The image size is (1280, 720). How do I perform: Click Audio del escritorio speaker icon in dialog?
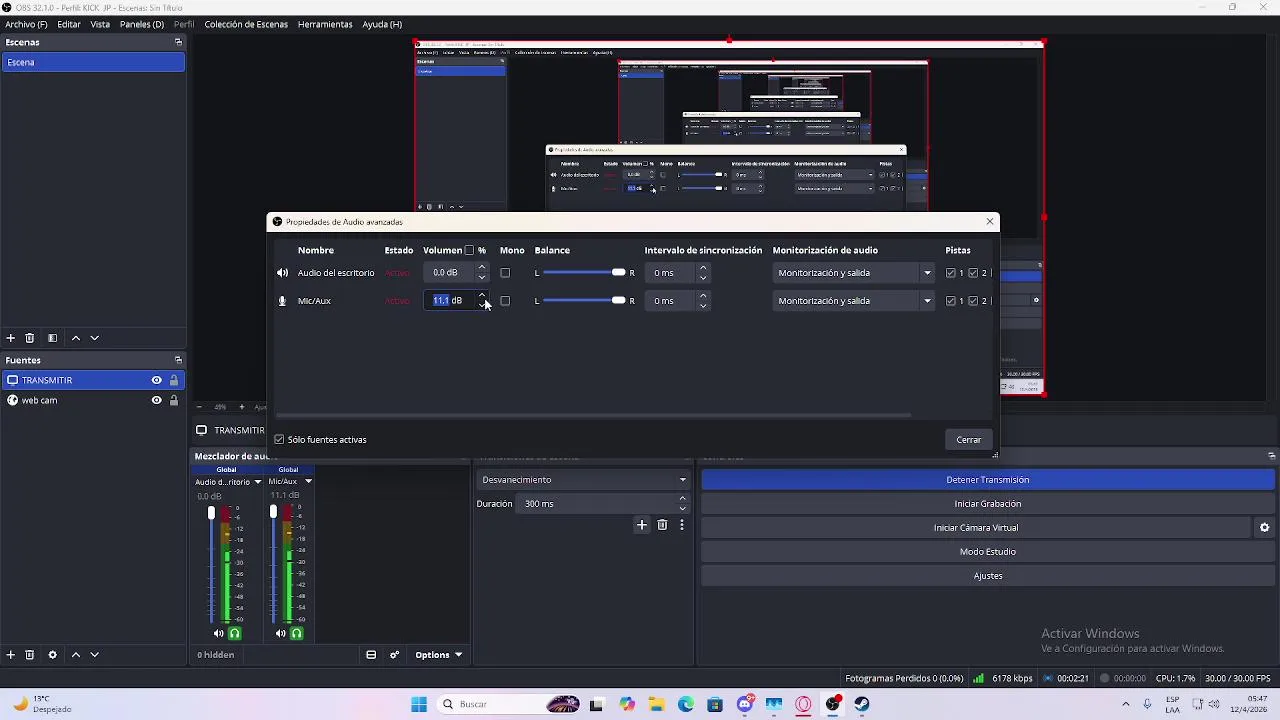[282, 273]
